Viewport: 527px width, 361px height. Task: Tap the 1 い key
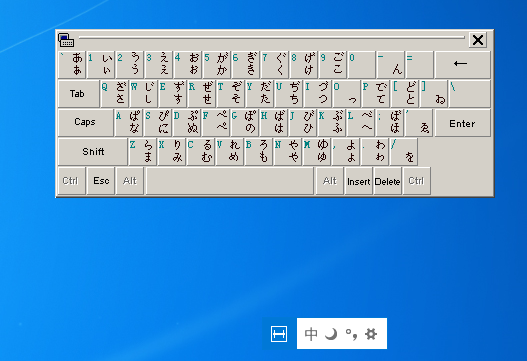(x=101, y=64)
